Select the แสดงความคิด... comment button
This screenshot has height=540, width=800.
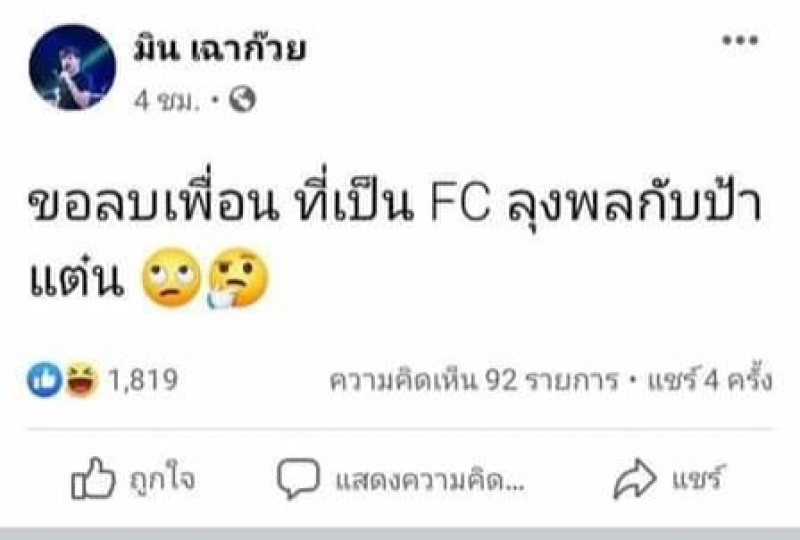tap(430, 480)
